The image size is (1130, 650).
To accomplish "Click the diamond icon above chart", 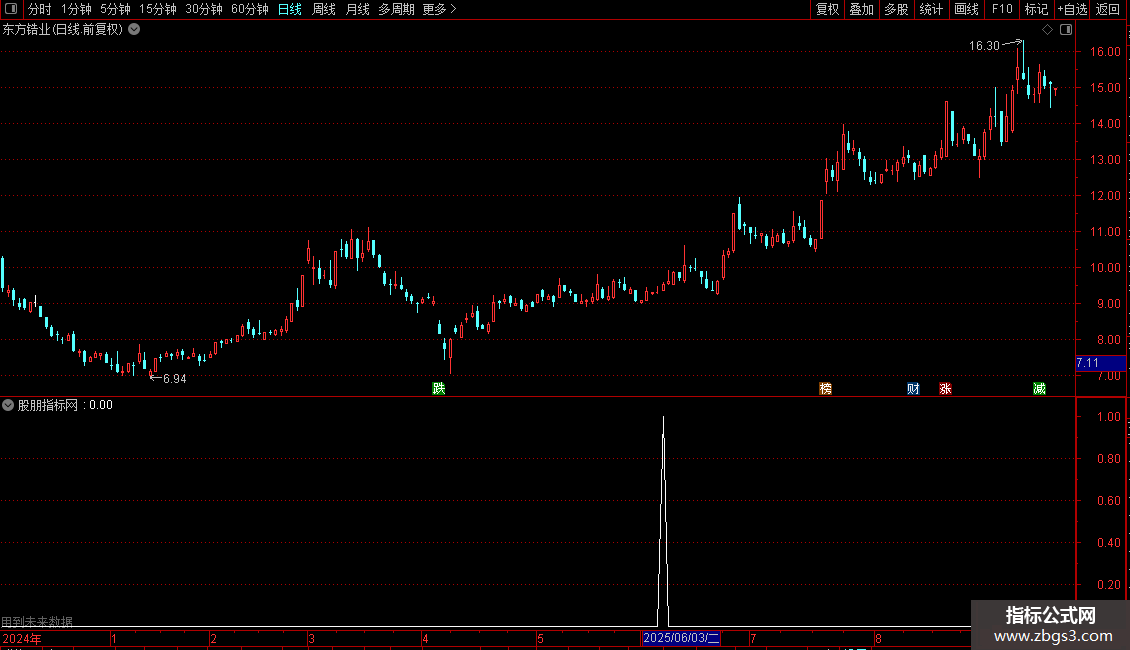I will (1047, 30).
